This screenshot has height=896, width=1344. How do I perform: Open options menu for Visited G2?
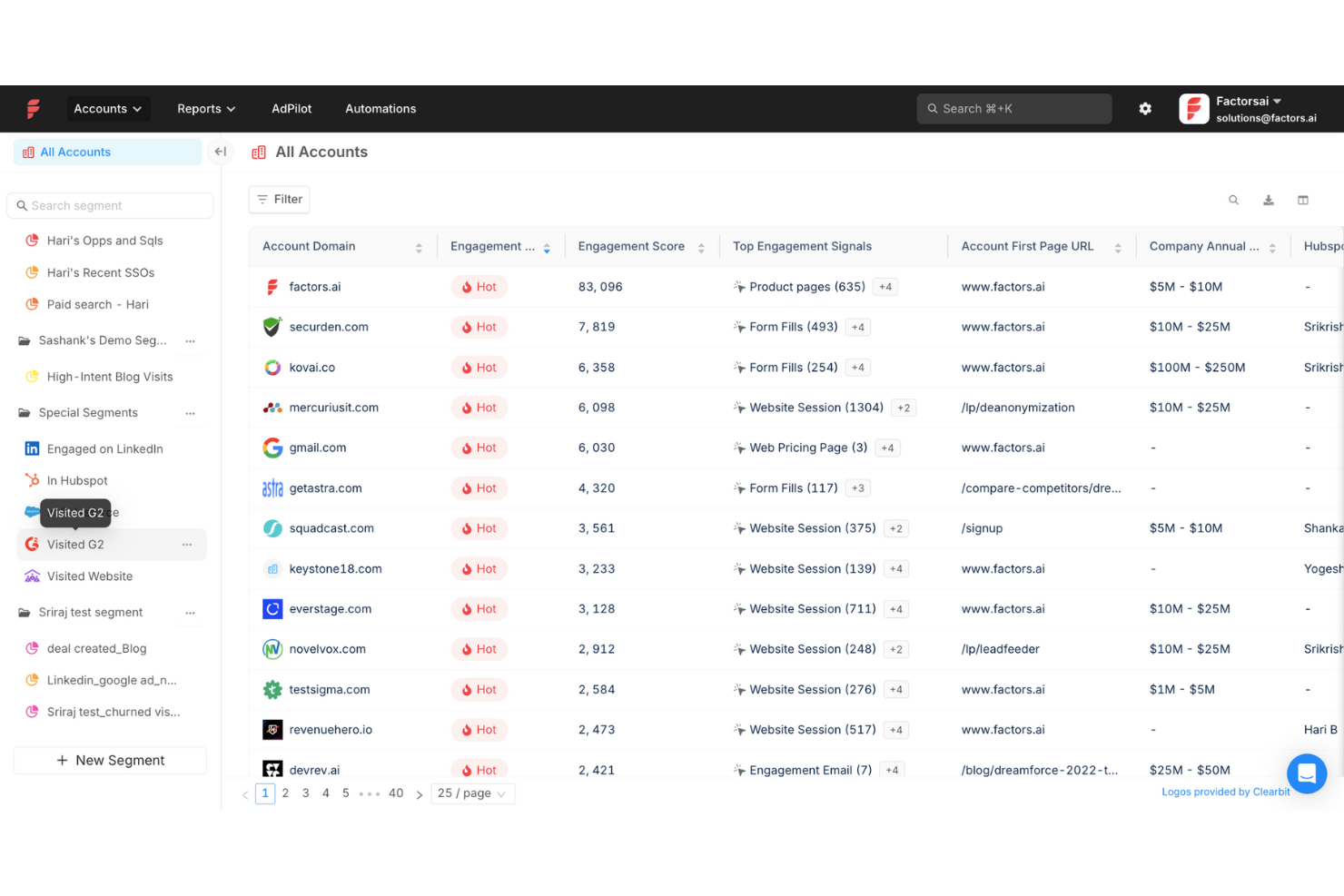coord(186,545)
